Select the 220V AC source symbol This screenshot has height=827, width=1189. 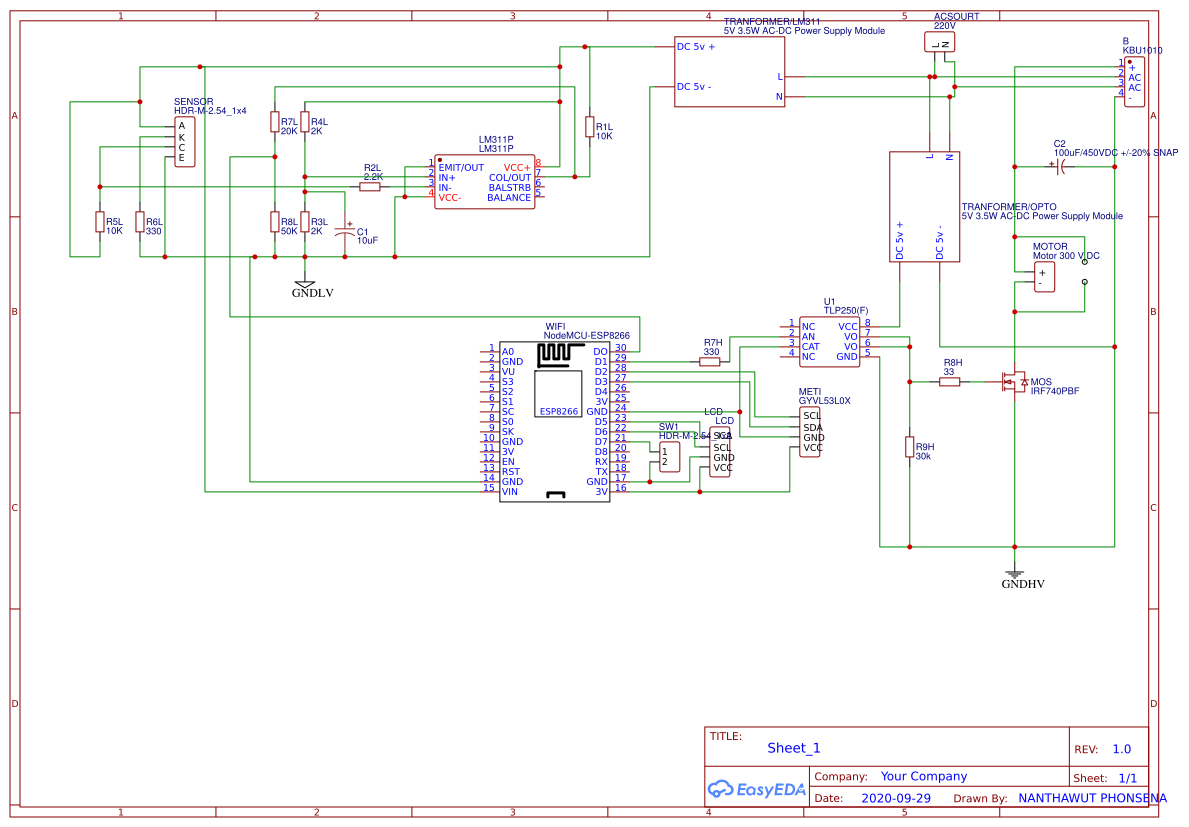[938, 40]
